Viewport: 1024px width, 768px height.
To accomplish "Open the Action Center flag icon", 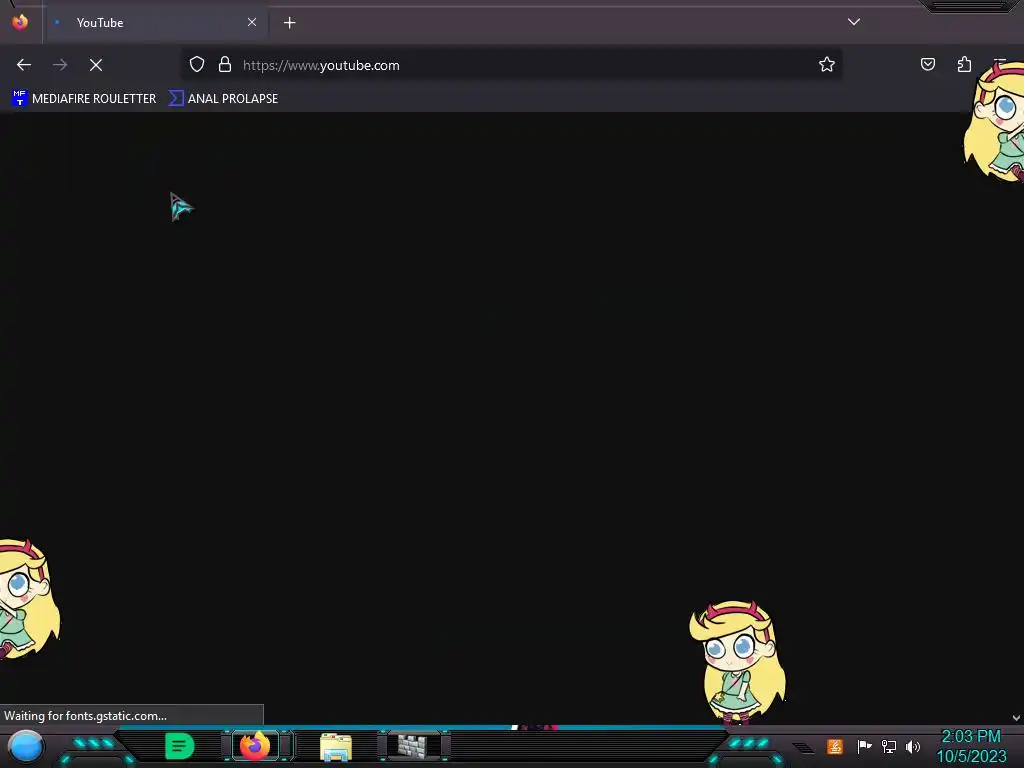I will tap(864, 746).
